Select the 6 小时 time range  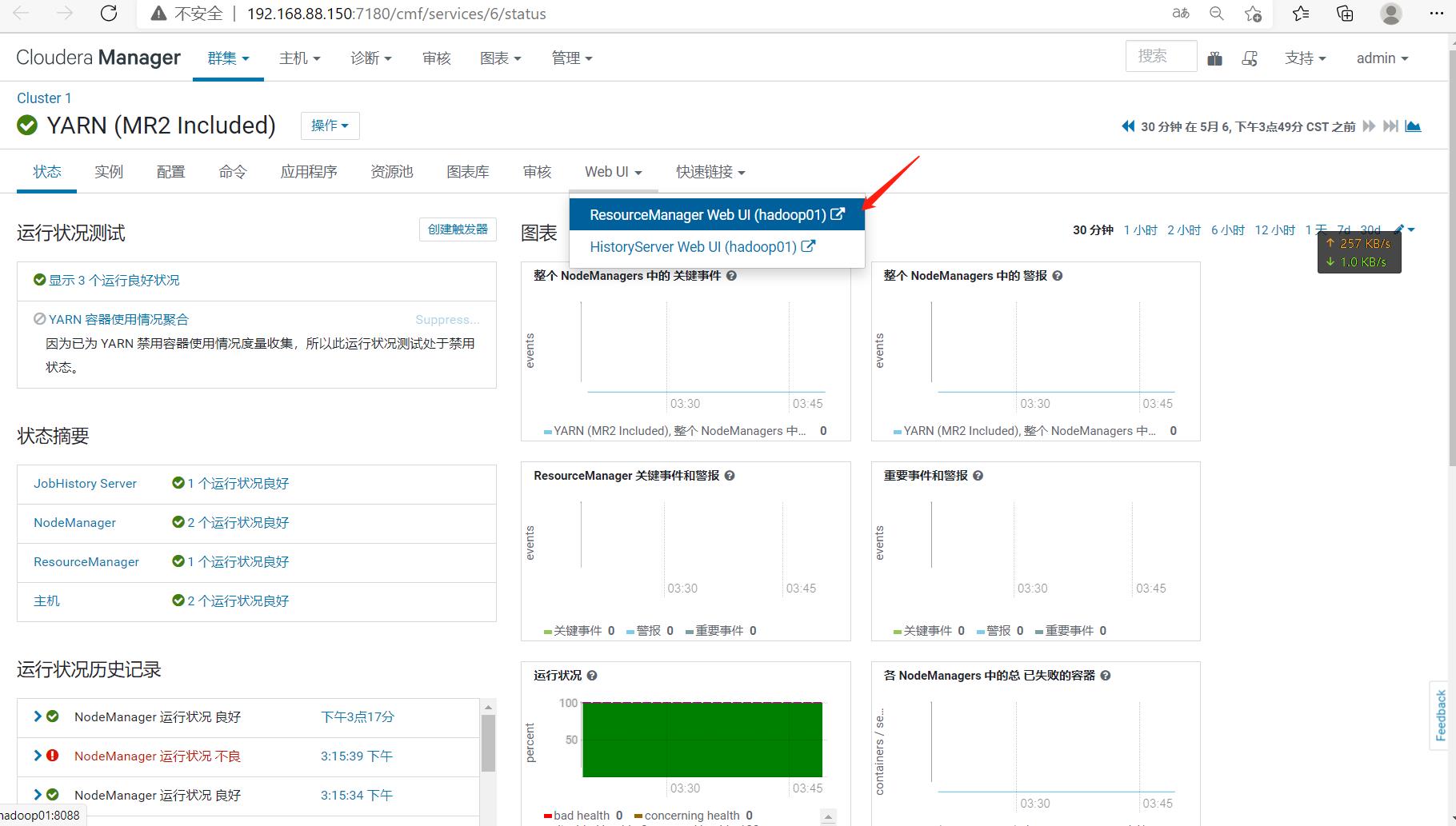pos(1228,230)
